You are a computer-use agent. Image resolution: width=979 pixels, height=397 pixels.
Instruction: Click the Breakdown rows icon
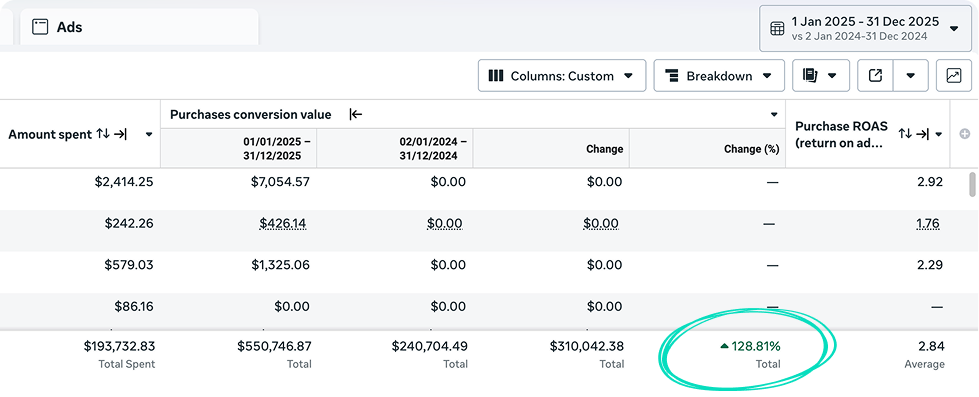tap(671, 76)
